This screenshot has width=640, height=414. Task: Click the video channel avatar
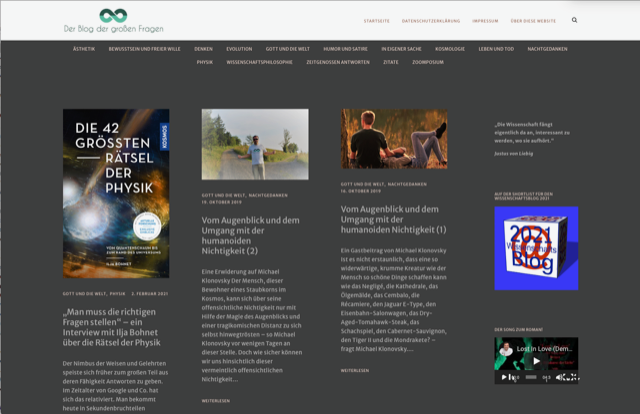tap(506, 349)
